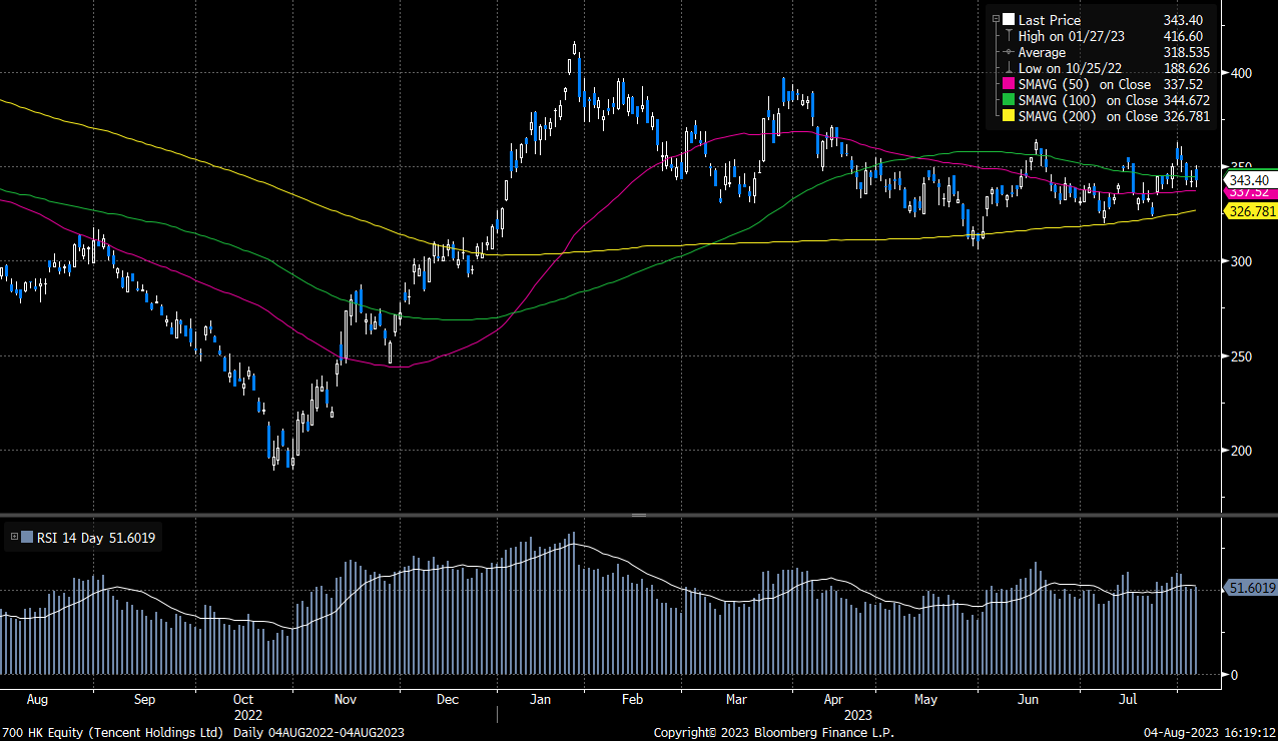Click the Jan label on the date axis
This screenshot has width=1278, height=741.
tap(540, 699)
